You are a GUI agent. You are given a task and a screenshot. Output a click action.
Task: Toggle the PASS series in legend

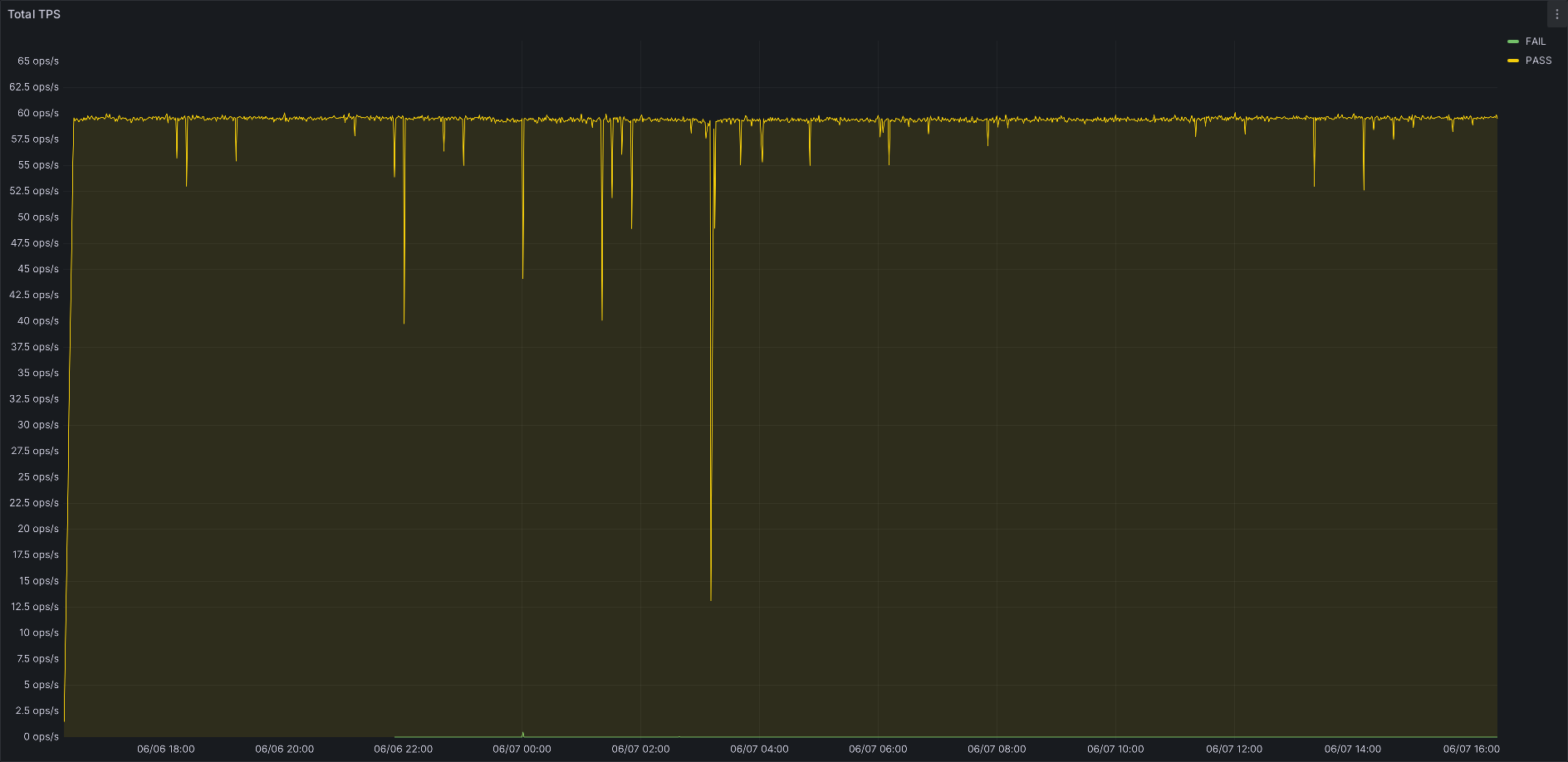tap(1538, 61)
